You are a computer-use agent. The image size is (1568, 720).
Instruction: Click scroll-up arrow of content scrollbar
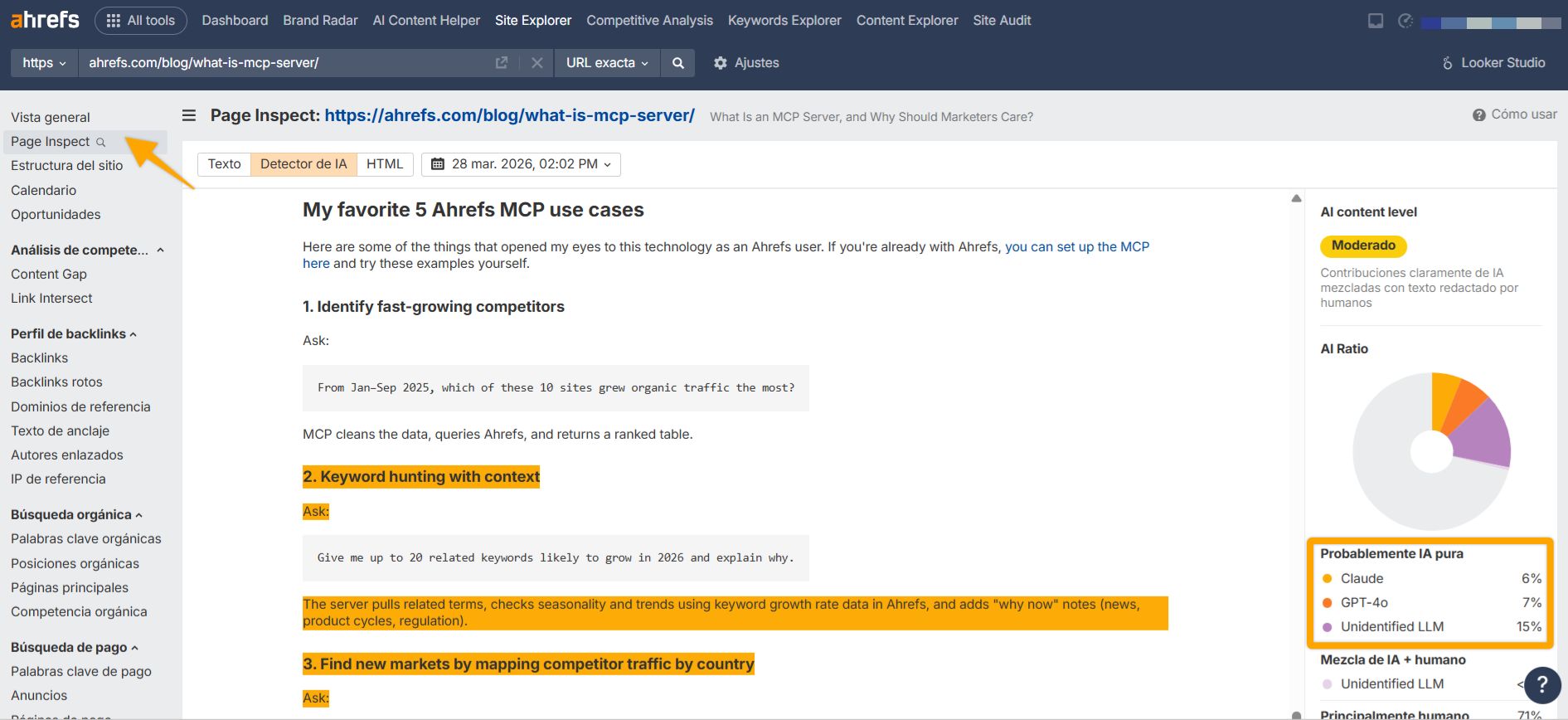point(1296,198)
